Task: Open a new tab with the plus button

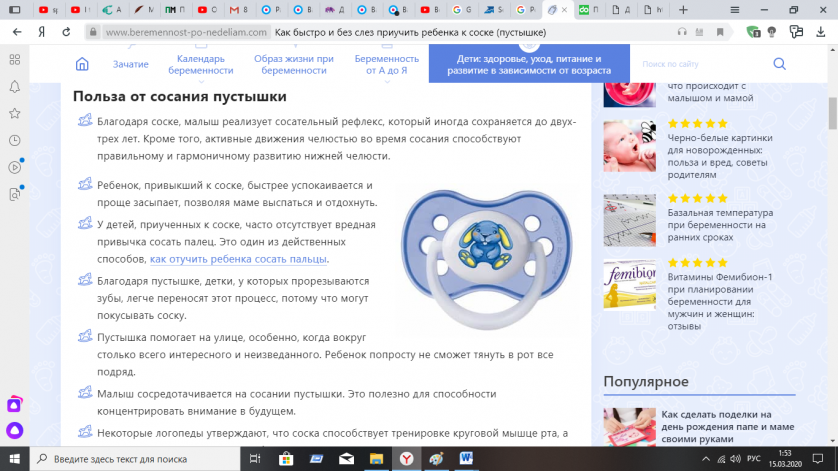Action: (683, 10)
